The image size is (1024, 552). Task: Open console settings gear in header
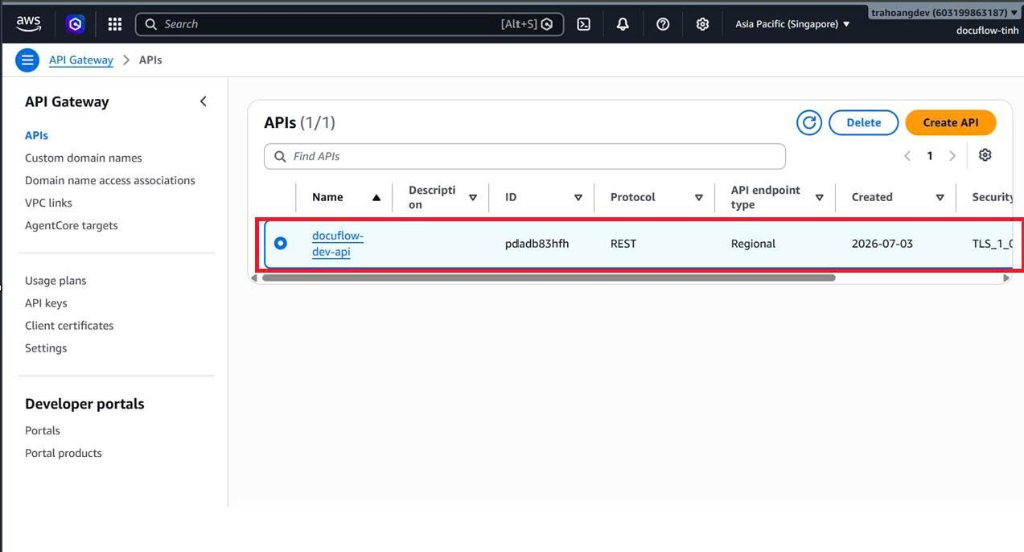(x=703, y=24)
